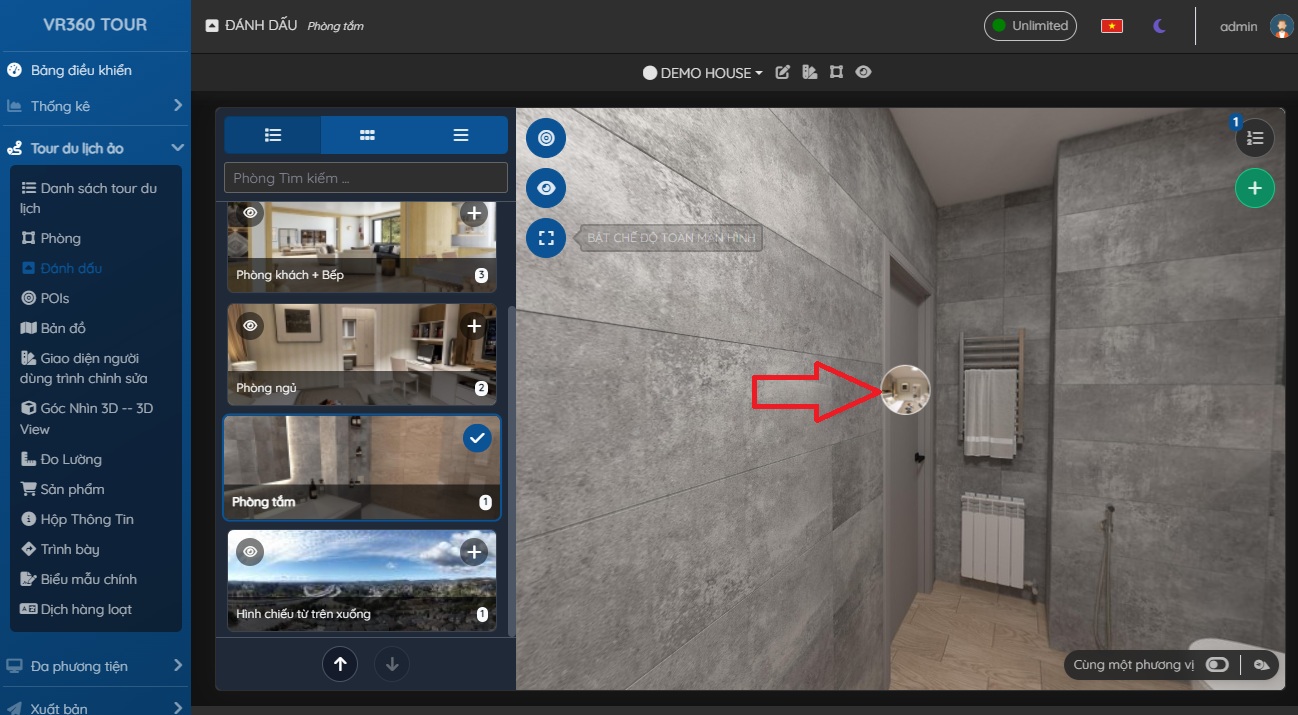Switch to the grid view tab
Viewport: 1298px width, 715px height.
(x=367, y=135)
